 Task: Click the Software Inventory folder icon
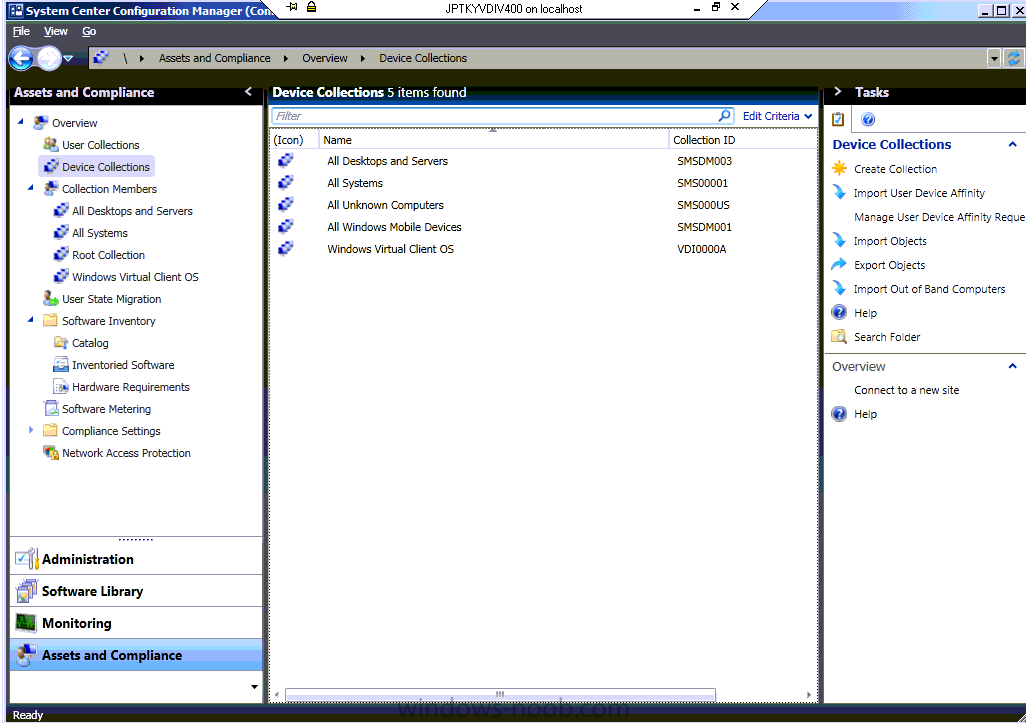pos(50,320)
